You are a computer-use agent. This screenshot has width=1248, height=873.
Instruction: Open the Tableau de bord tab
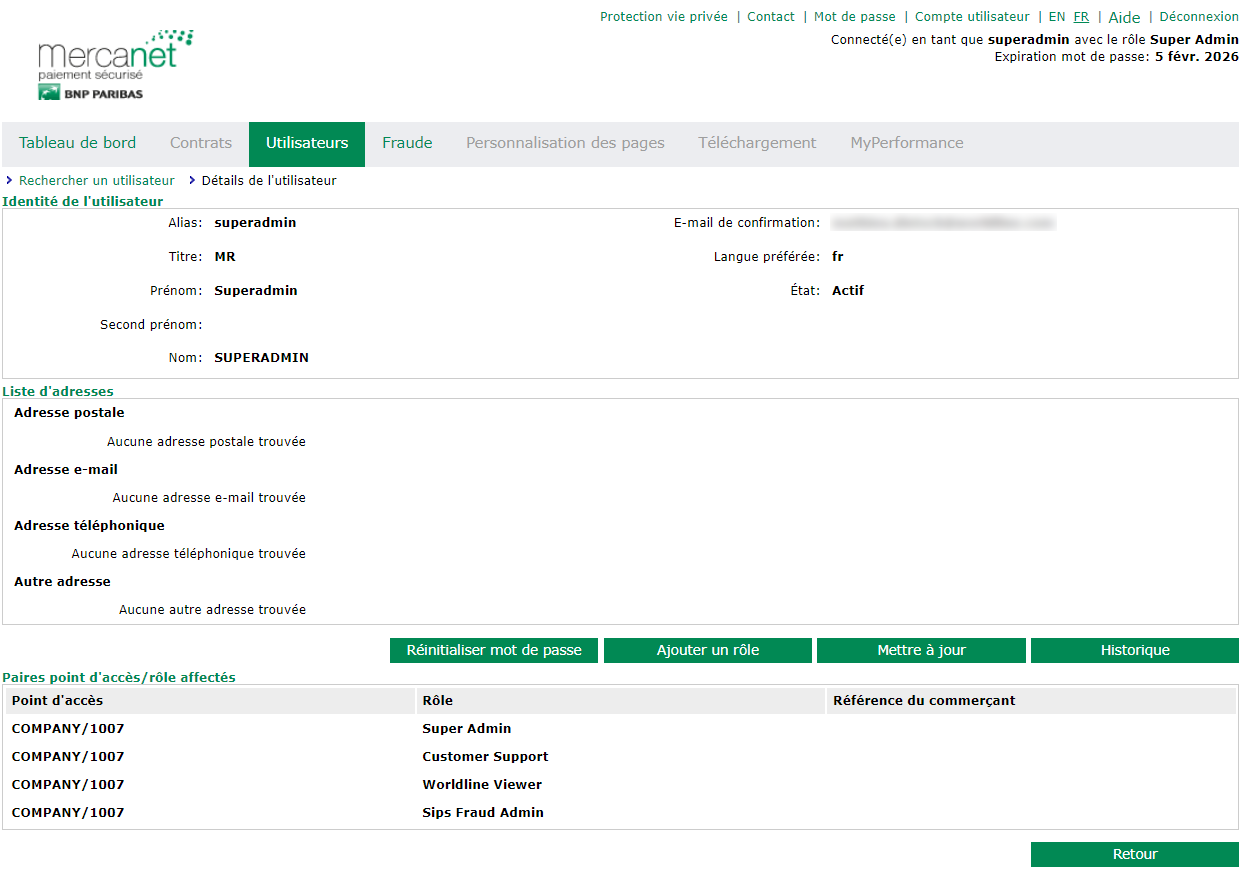point(77,143)
